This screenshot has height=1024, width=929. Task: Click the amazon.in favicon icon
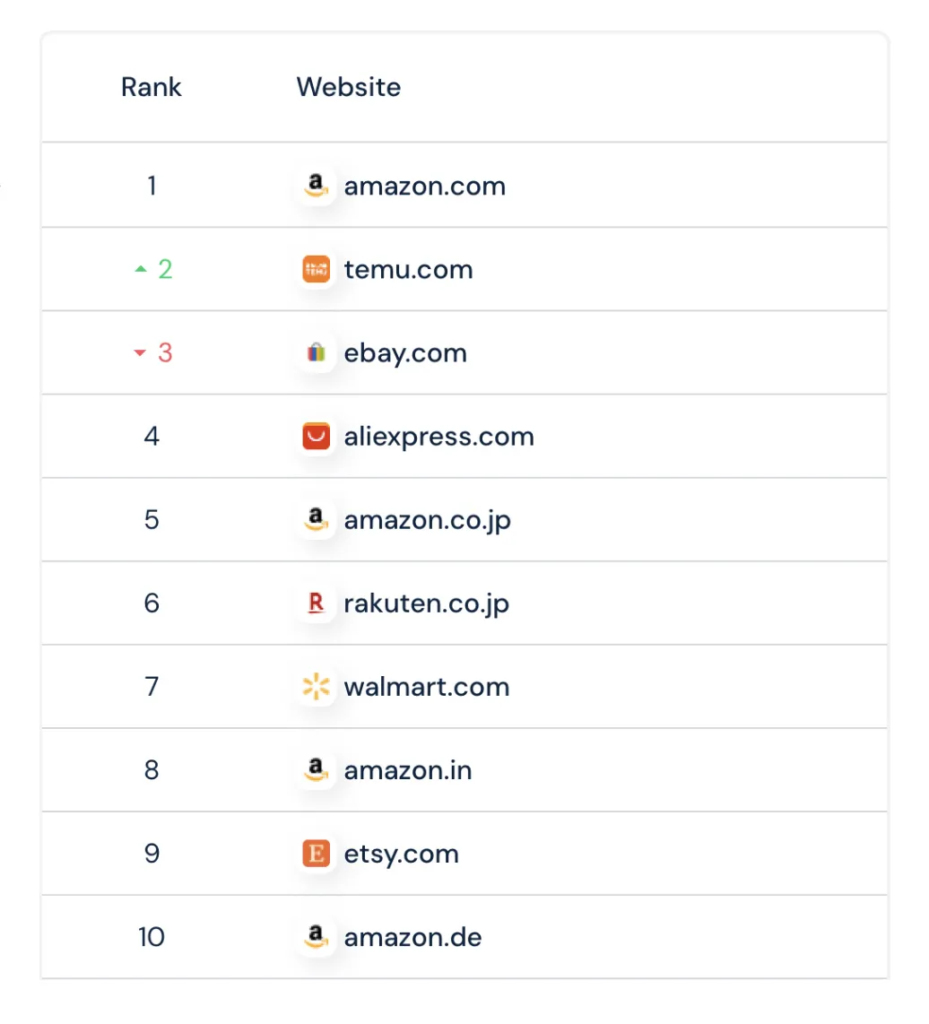click(x=316, y=770)
